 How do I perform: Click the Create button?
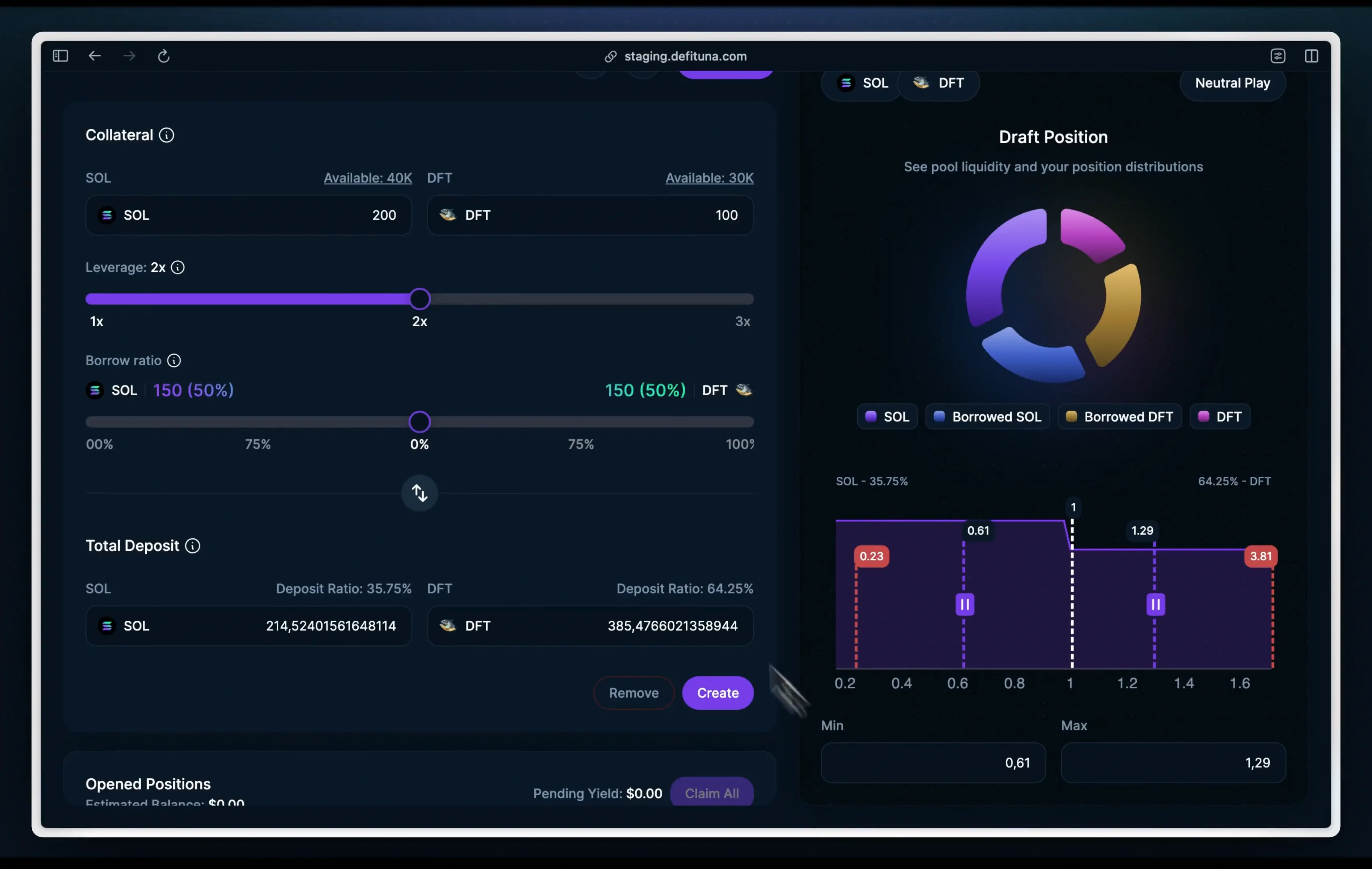coord(717,693)
